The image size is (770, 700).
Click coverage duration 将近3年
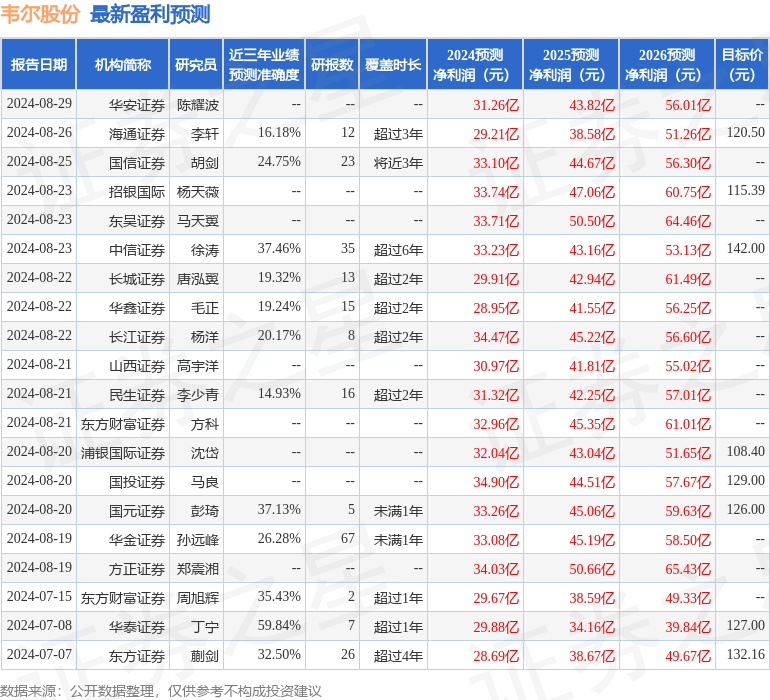pyautogui.click(x=398, y=163)
